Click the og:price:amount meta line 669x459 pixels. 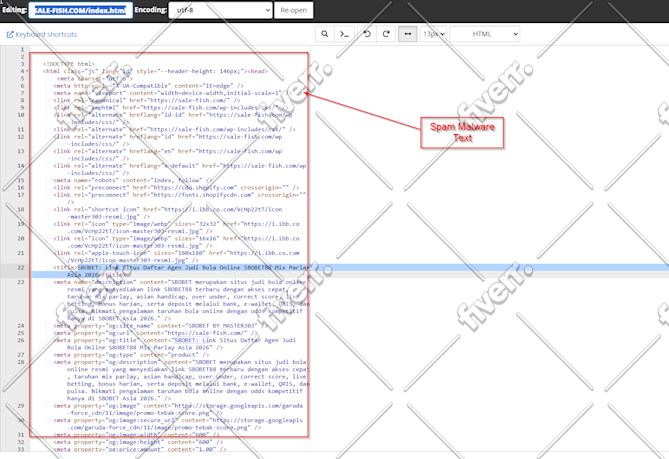click(x=140, y=449)
